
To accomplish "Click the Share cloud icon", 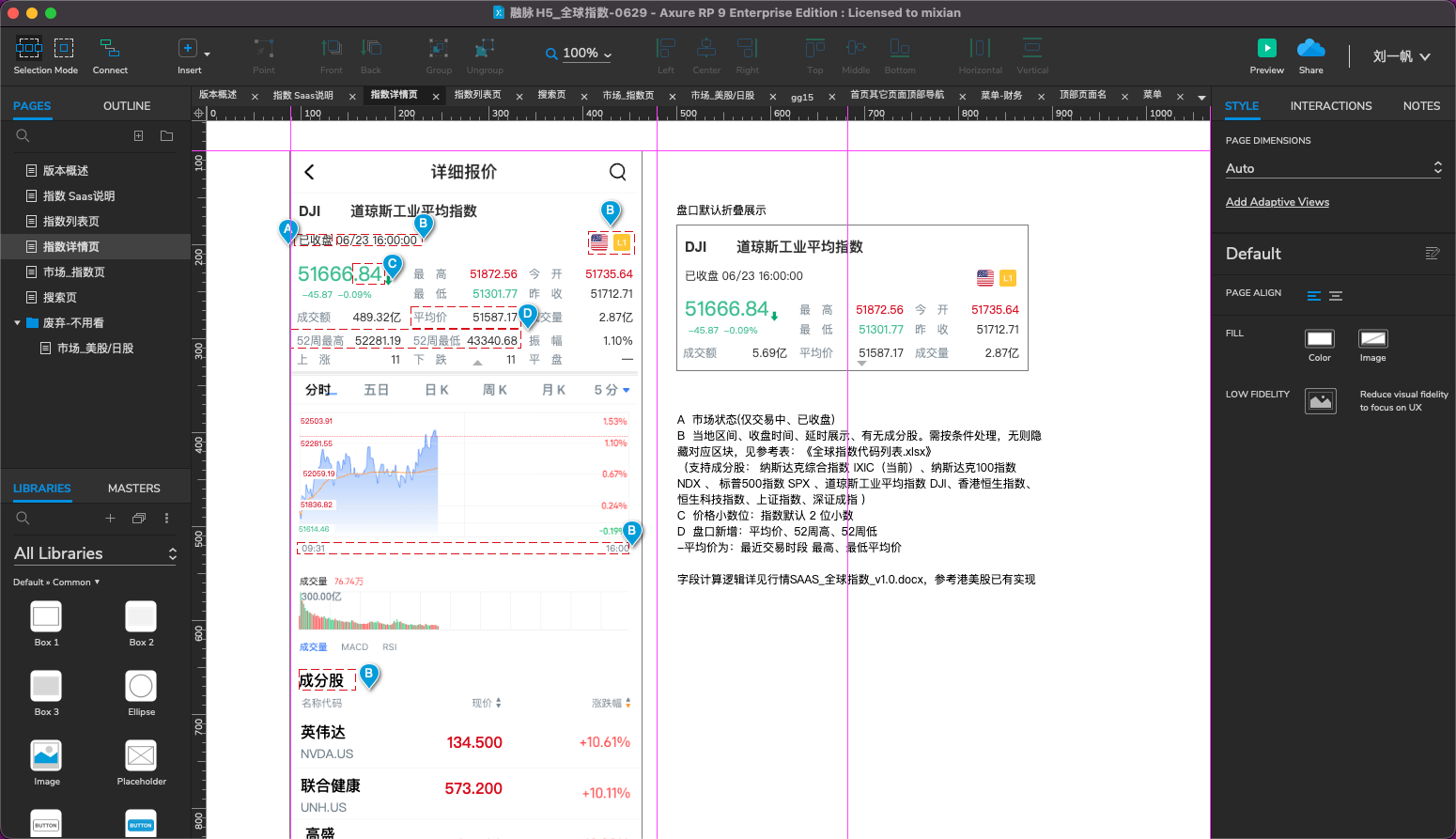I will click(1310, 48).
